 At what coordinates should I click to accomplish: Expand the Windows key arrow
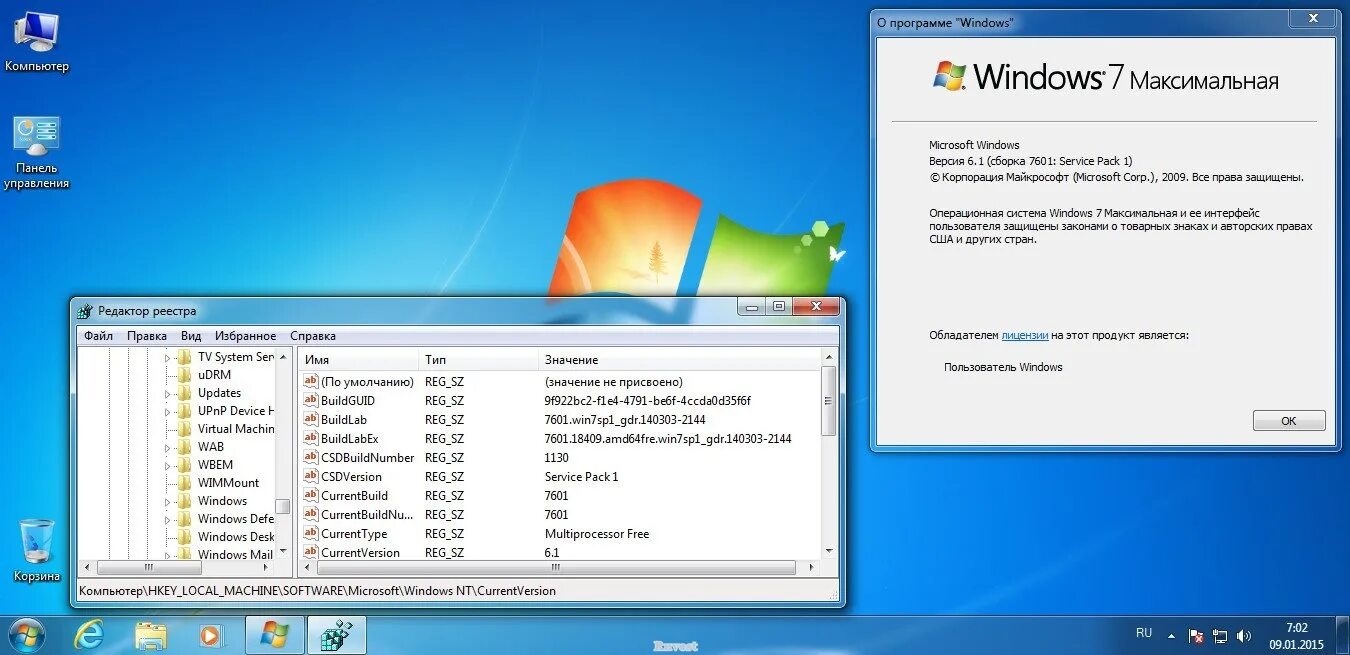click(168, 501)
